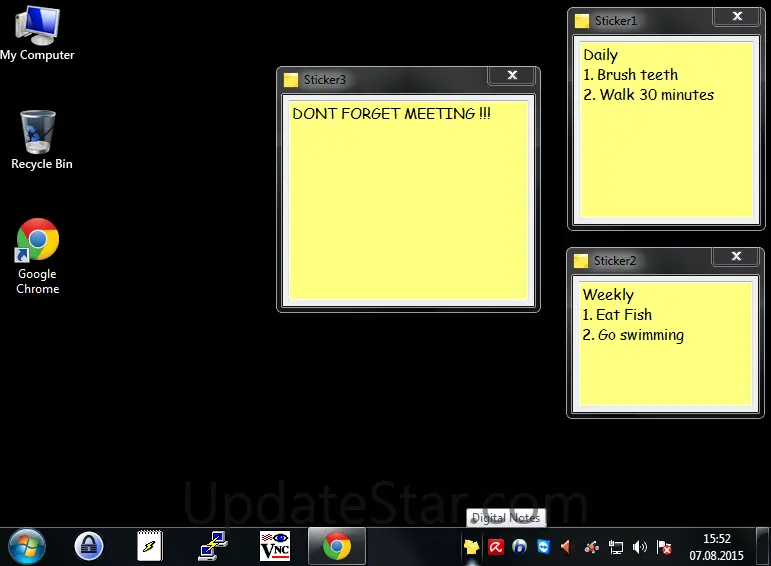Close the Sticker3 note window

pos(512,75)
